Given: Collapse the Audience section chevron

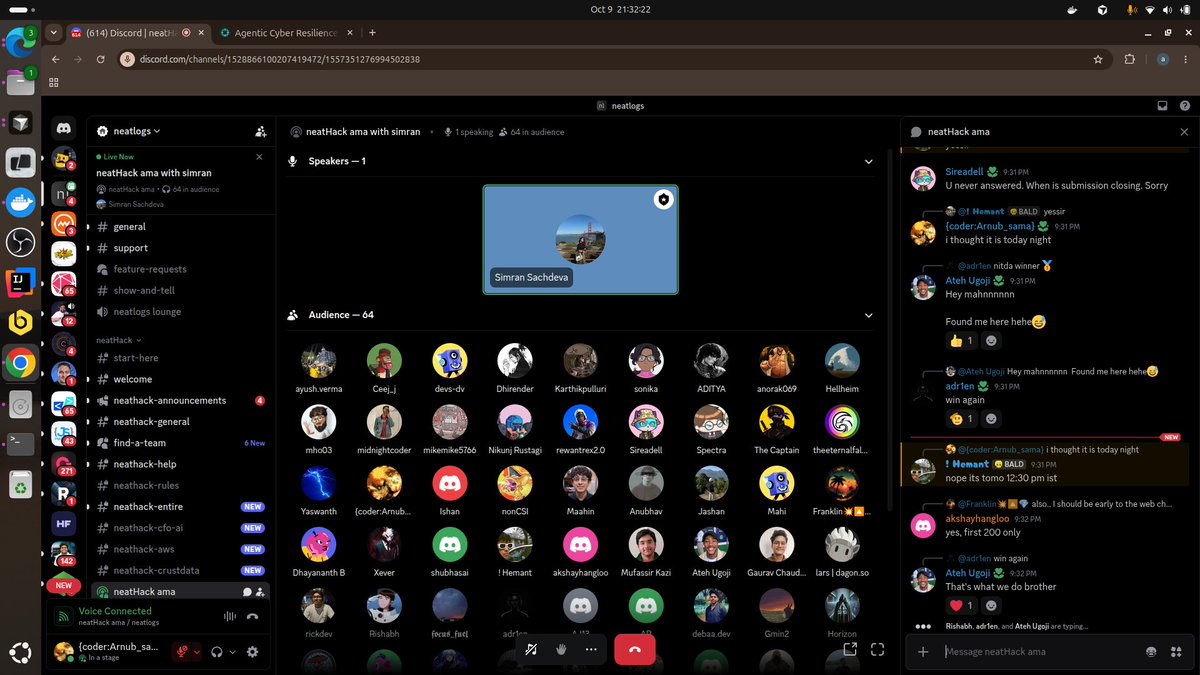Looking at the screenshot, I should 868,315.
